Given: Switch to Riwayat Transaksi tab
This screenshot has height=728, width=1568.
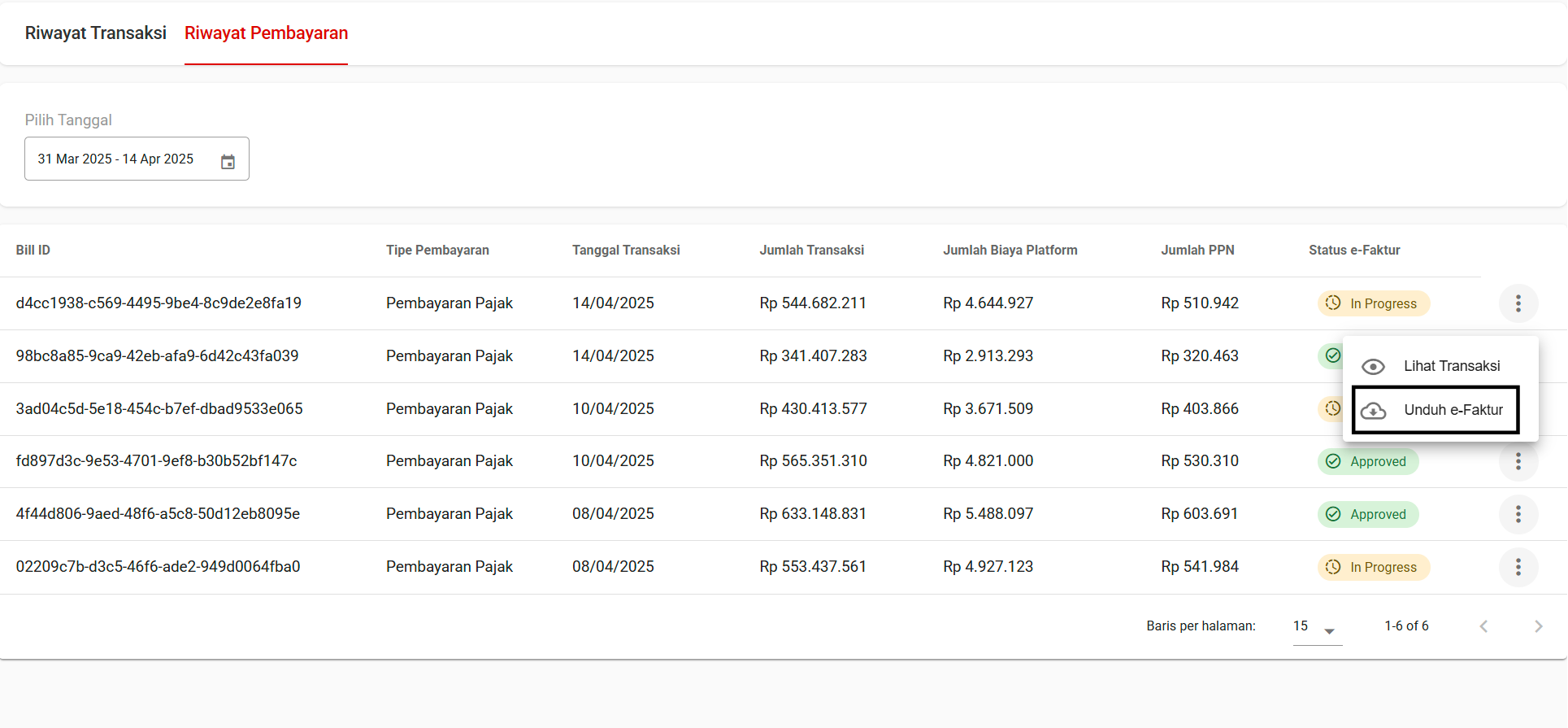Looking at the screenshot, I should coord(95,33).
